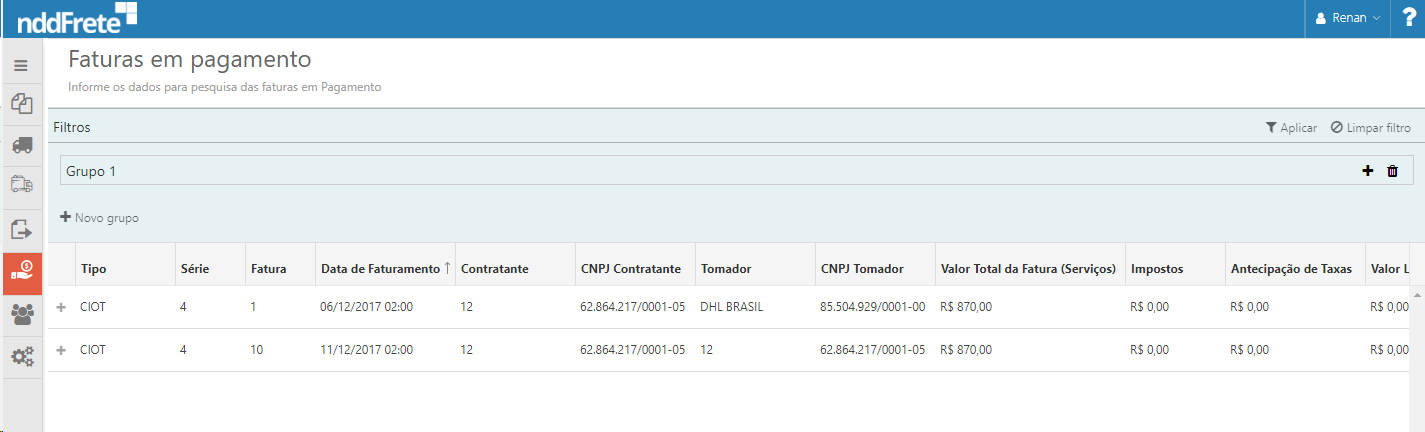Open the settings gears icon in sidebar
This screenshot has width=1425, height=432.
coord(21,357)
